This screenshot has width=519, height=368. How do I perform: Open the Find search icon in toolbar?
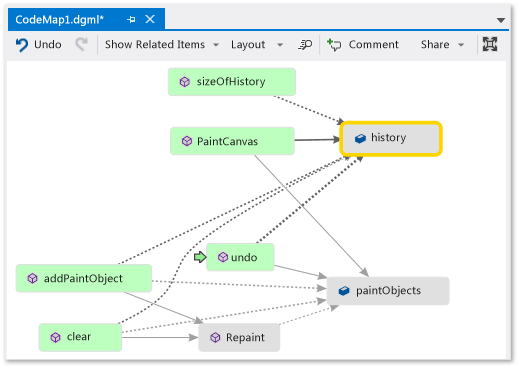305,44
